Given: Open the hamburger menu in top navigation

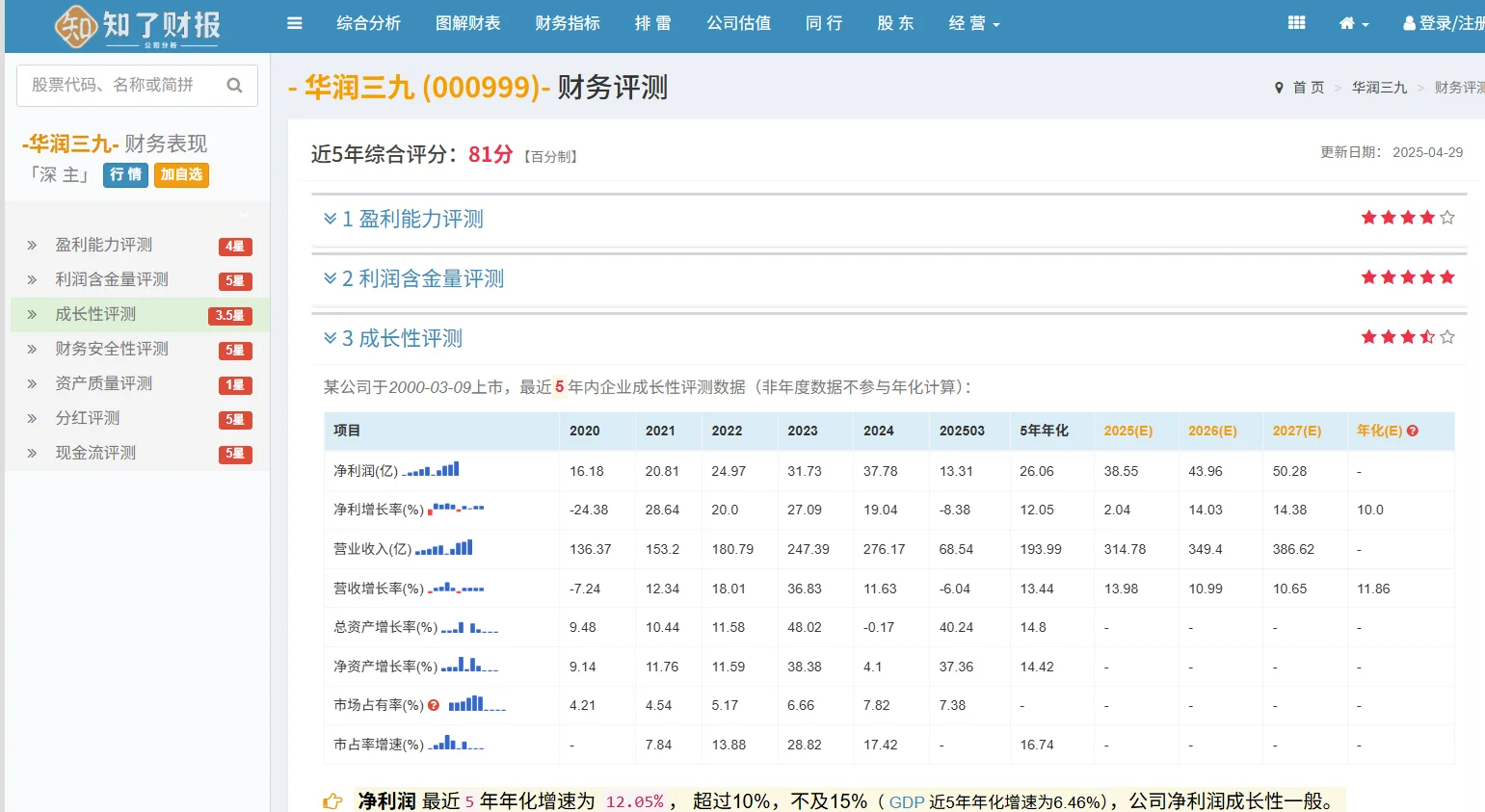Looking at the screenshot, I should tap(295, 23).
